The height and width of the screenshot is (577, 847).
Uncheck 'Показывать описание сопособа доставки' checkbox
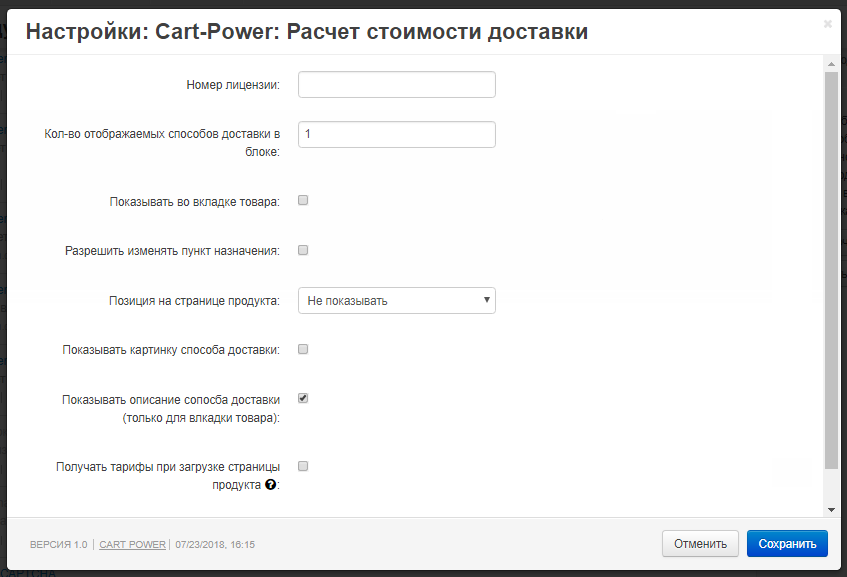point(303,398)
